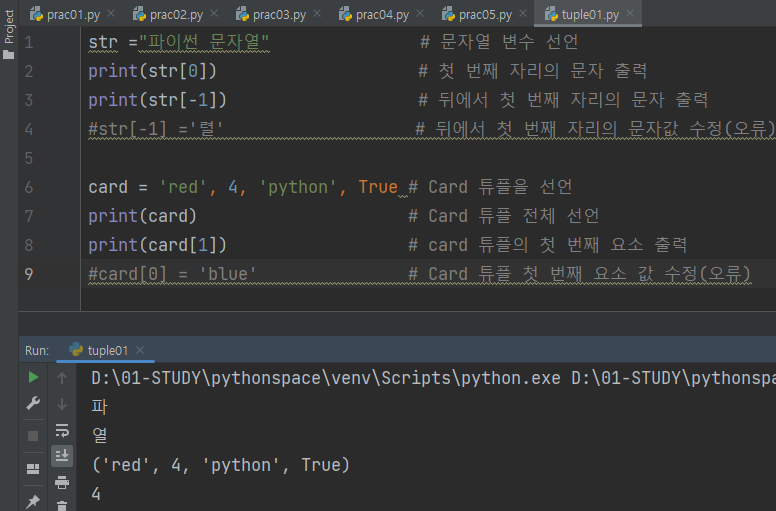Click the 'python' string in card tuple

coord(297,187)
